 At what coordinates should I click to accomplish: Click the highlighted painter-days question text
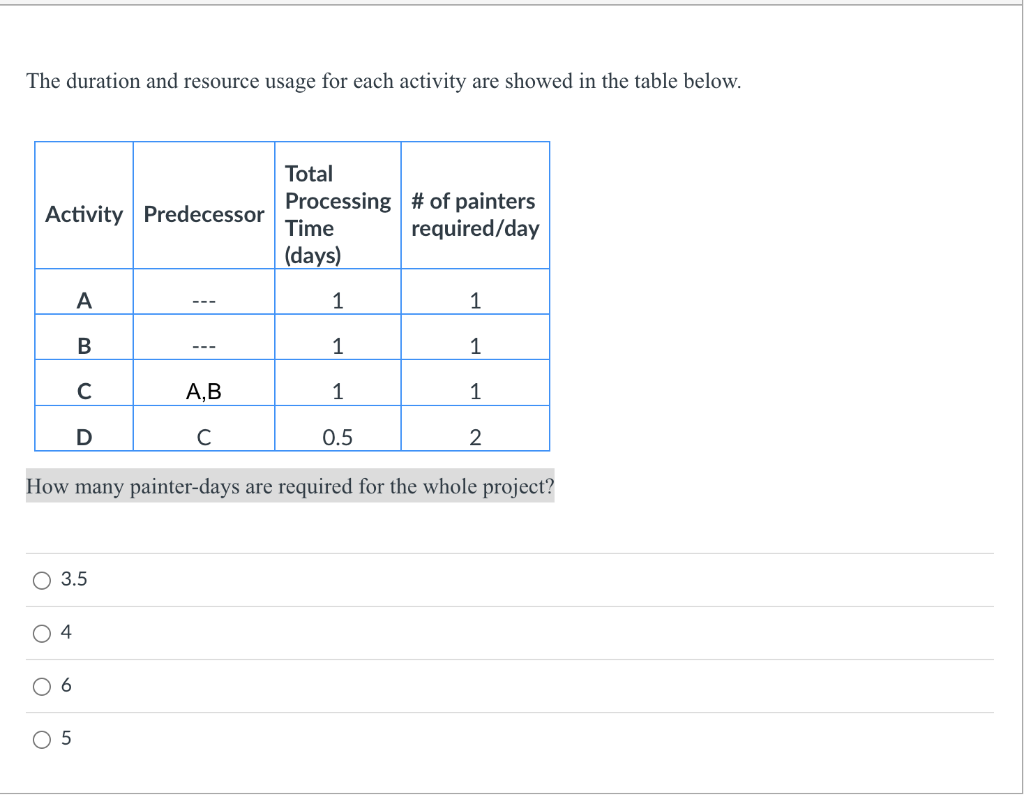[290, 486]
